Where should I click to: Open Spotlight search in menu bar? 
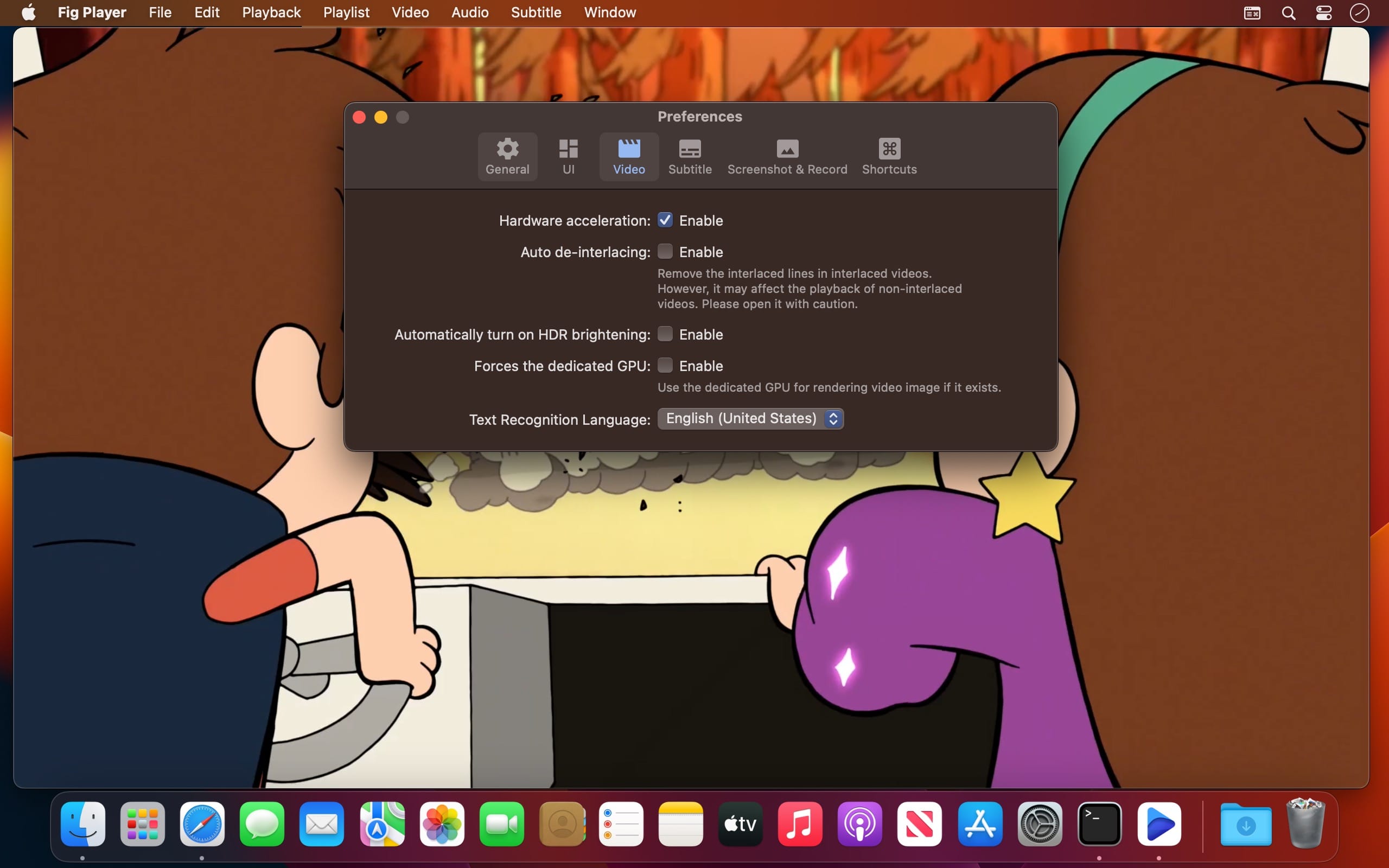1288,12
